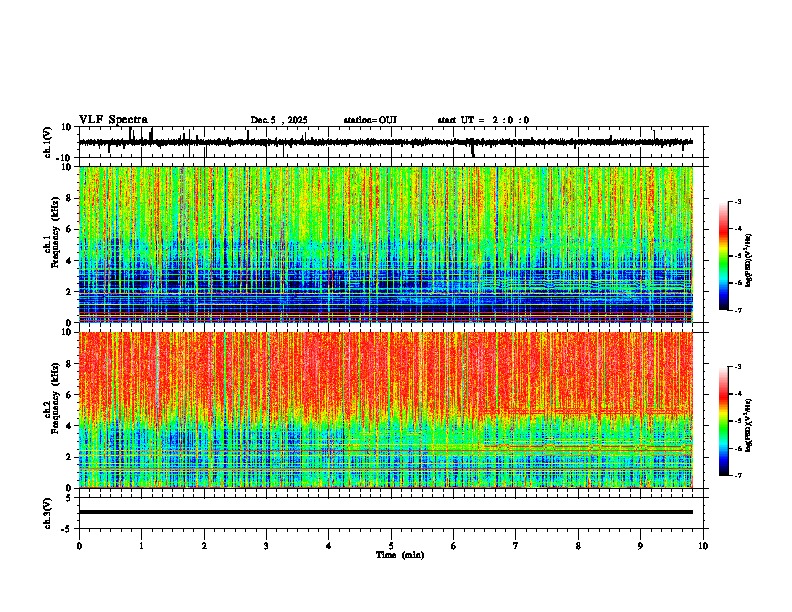This screenshot has height=612, width=792.
Task: Click time axis tick label "10"
Action: point(703,546)
